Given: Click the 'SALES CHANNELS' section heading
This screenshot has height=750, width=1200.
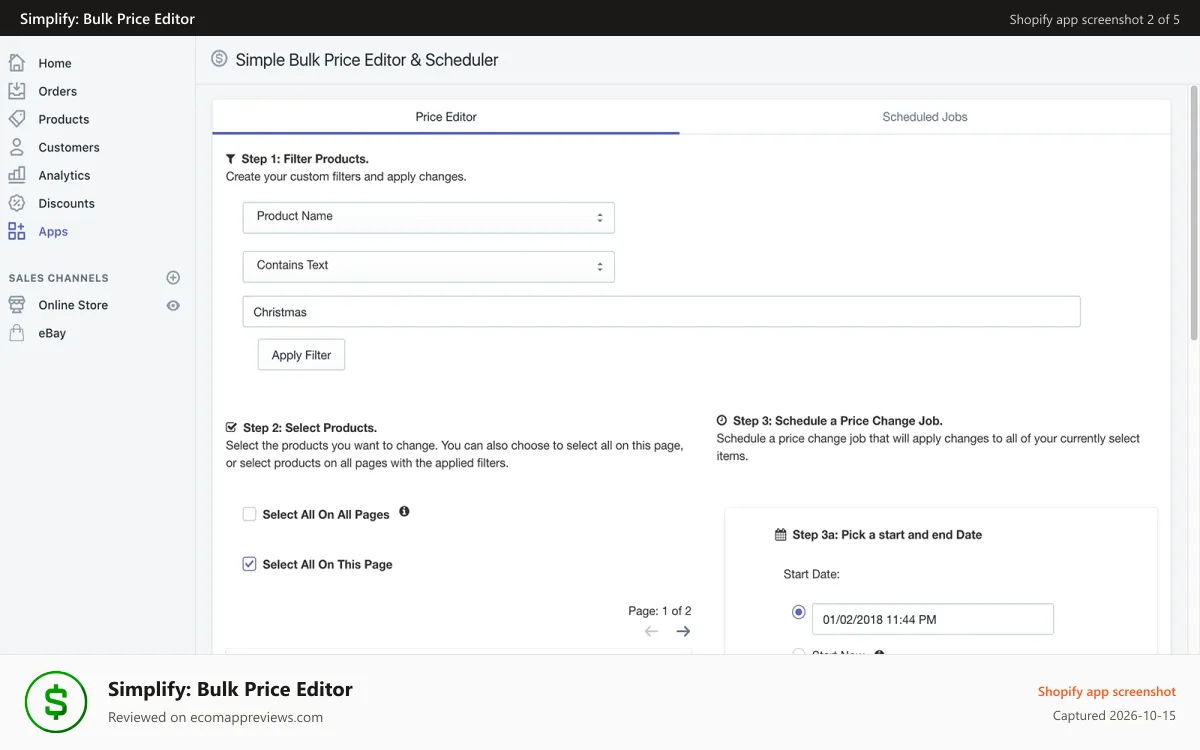Looking at the screenshot, I should pyautogui.click(x=58, y=278).
